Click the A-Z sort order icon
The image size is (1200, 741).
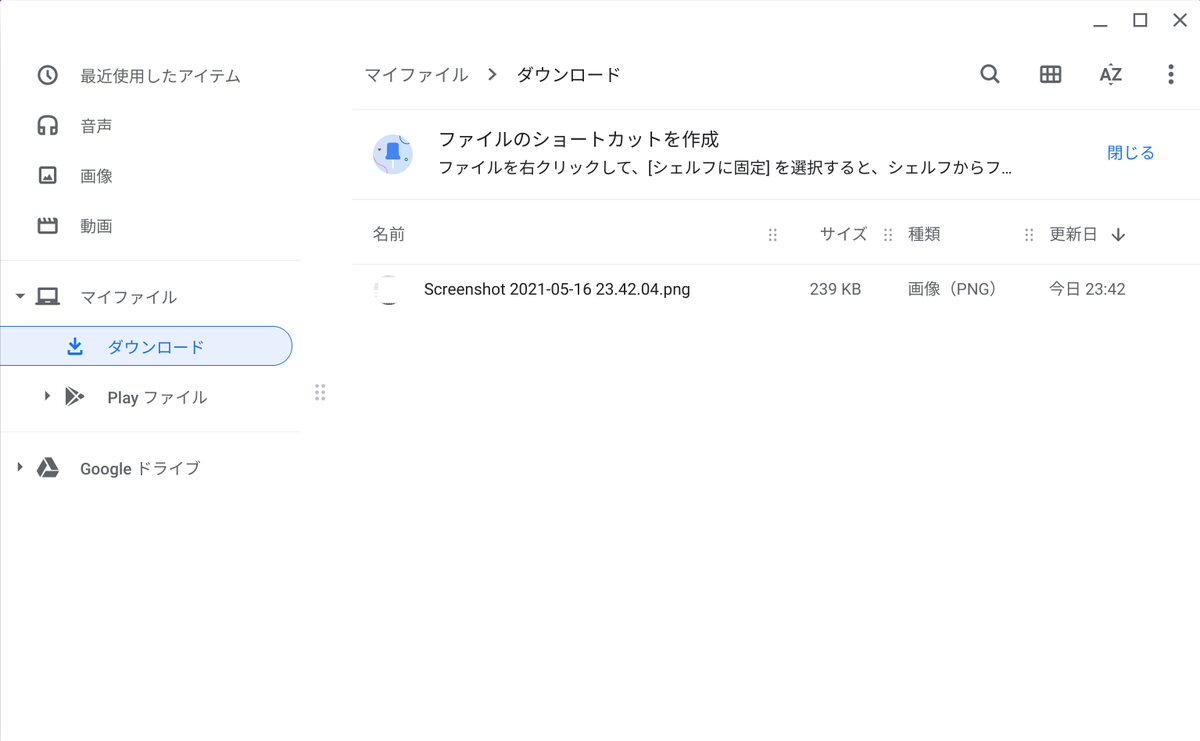(1110, 74)
